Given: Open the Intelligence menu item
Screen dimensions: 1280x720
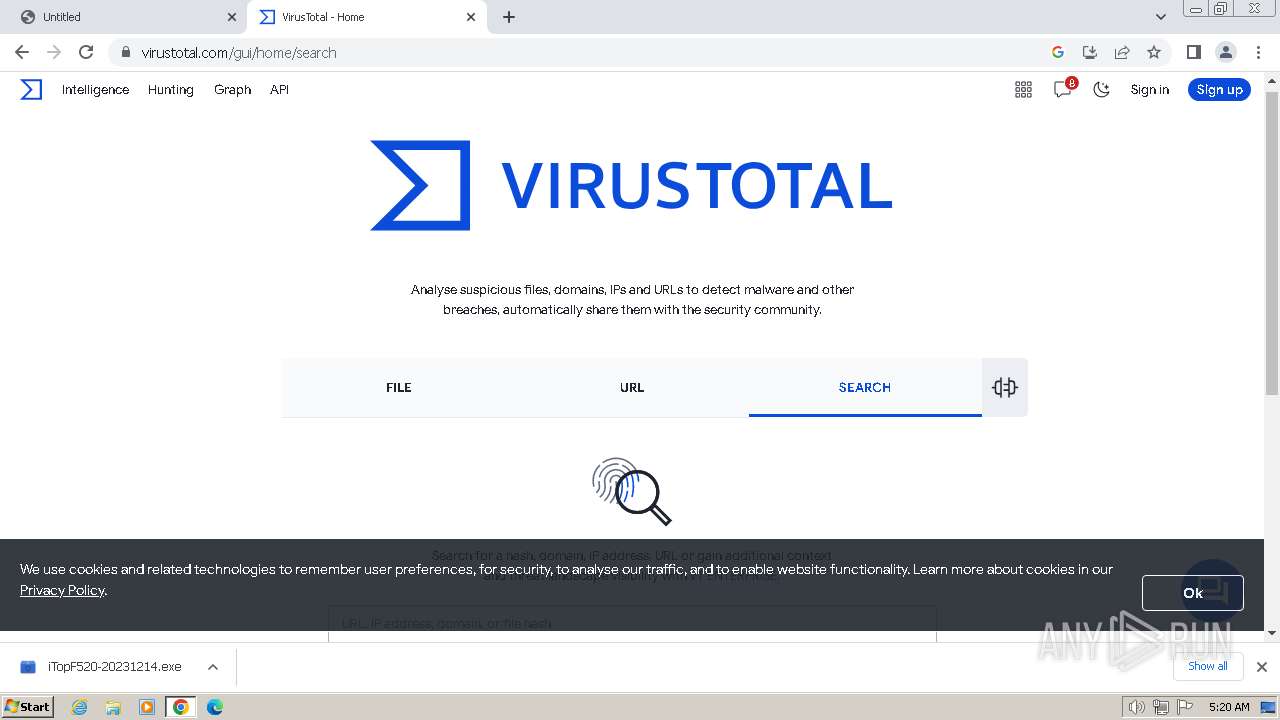Looking at the screenshot, I should tap(95, 90).
